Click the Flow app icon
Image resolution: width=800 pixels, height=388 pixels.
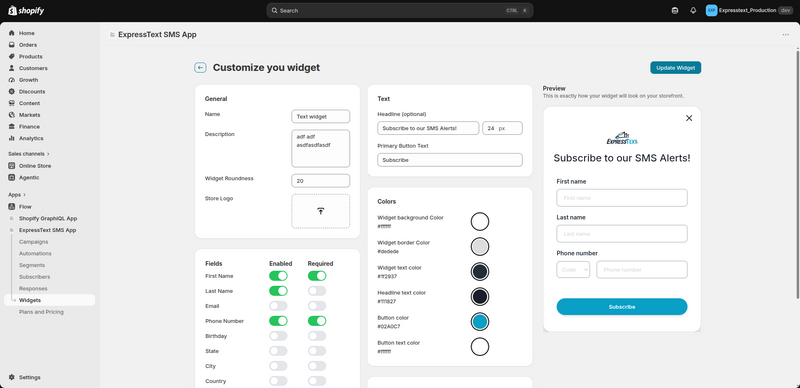tap(12, 207)
